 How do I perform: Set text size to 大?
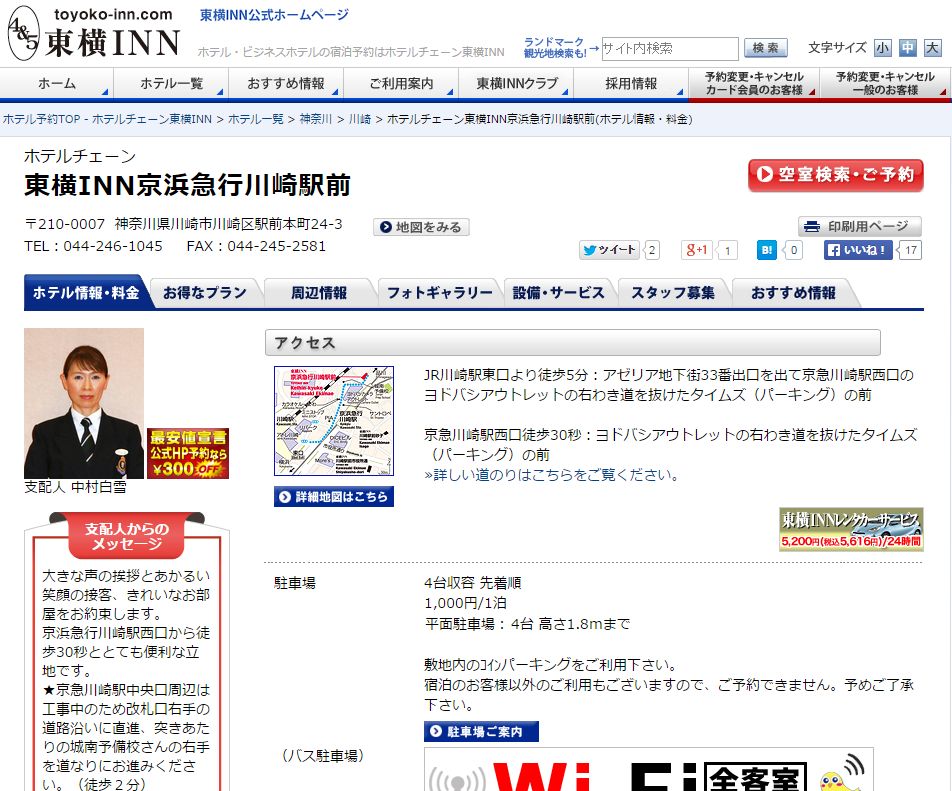(x=933, y=48)
